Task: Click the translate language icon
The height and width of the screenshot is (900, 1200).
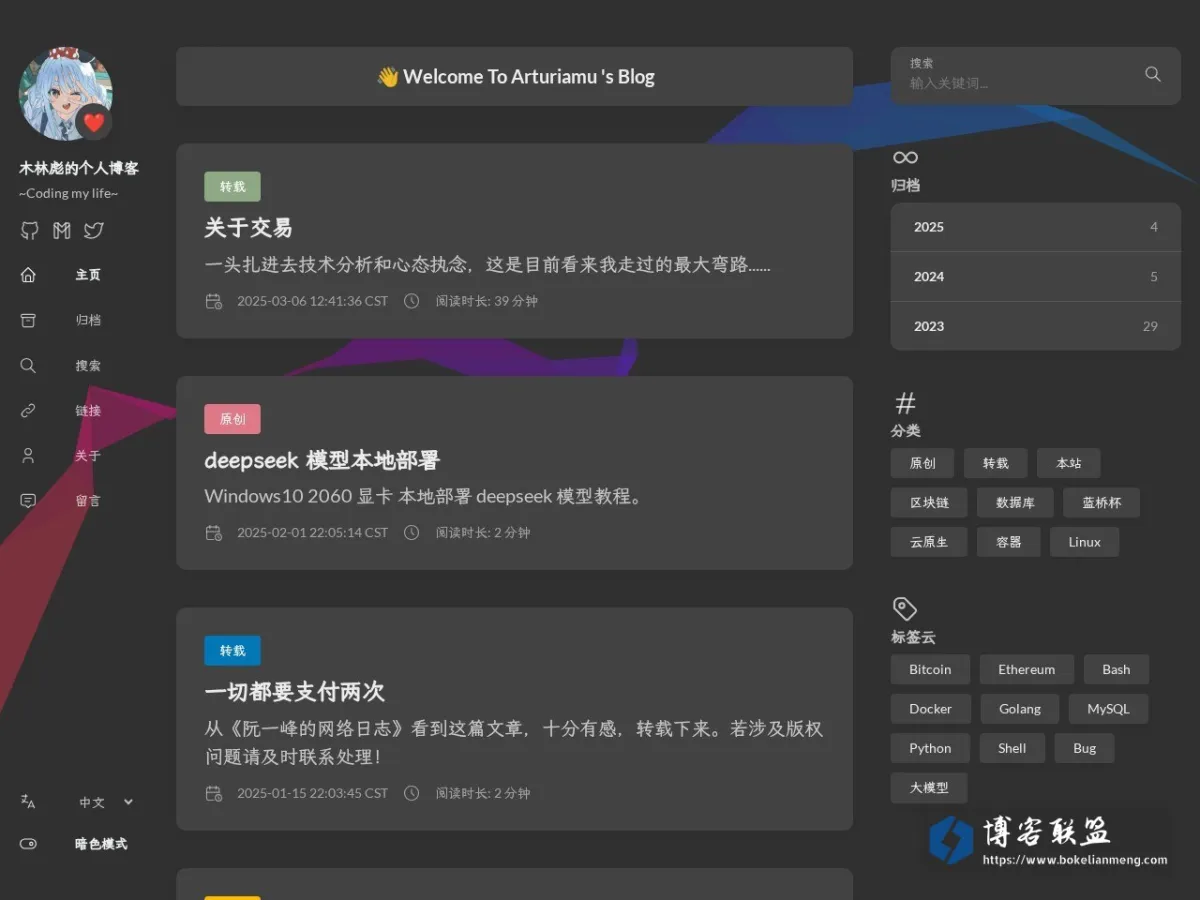Action: click(x=28, y=801)
